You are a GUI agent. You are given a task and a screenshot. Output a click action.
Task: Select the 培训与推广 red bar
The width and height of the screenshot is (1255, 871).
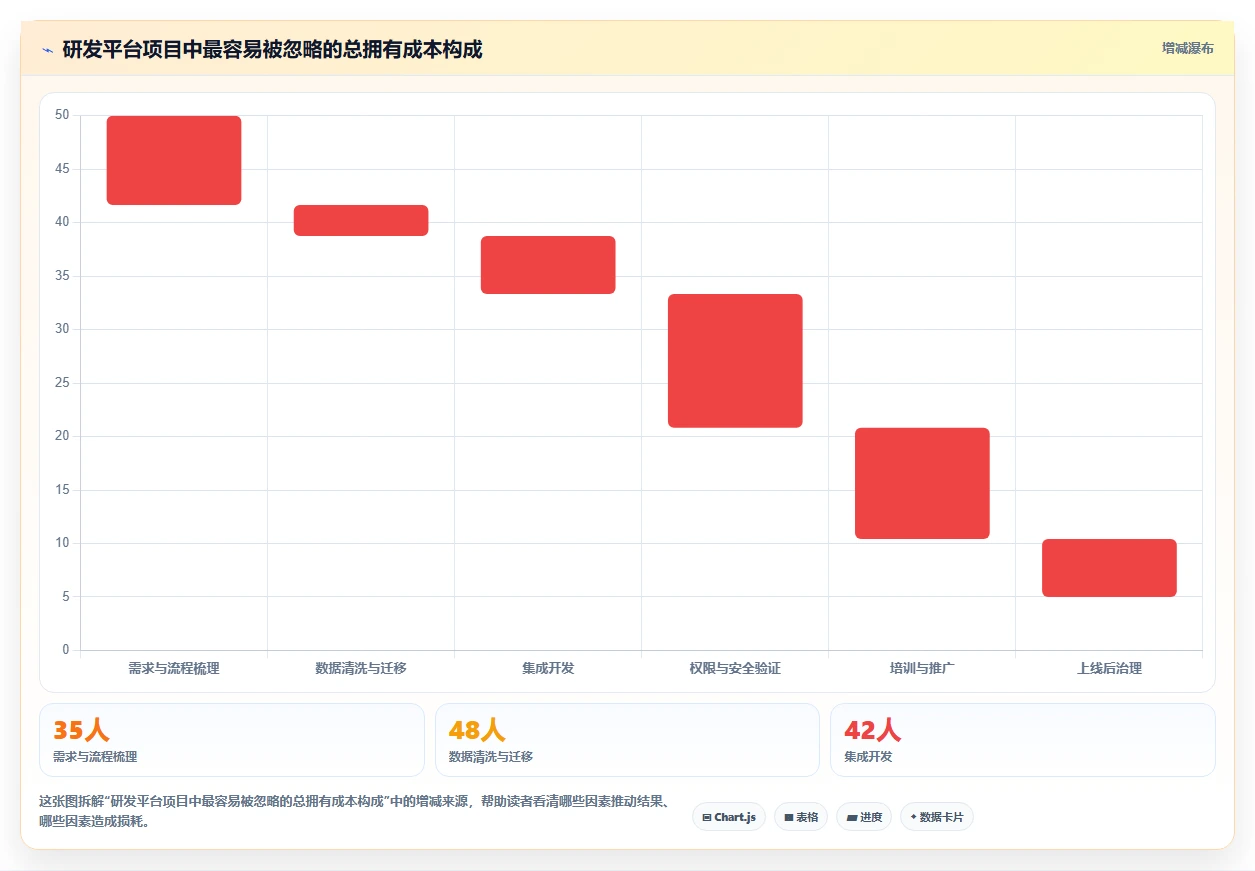pos(922,483)
